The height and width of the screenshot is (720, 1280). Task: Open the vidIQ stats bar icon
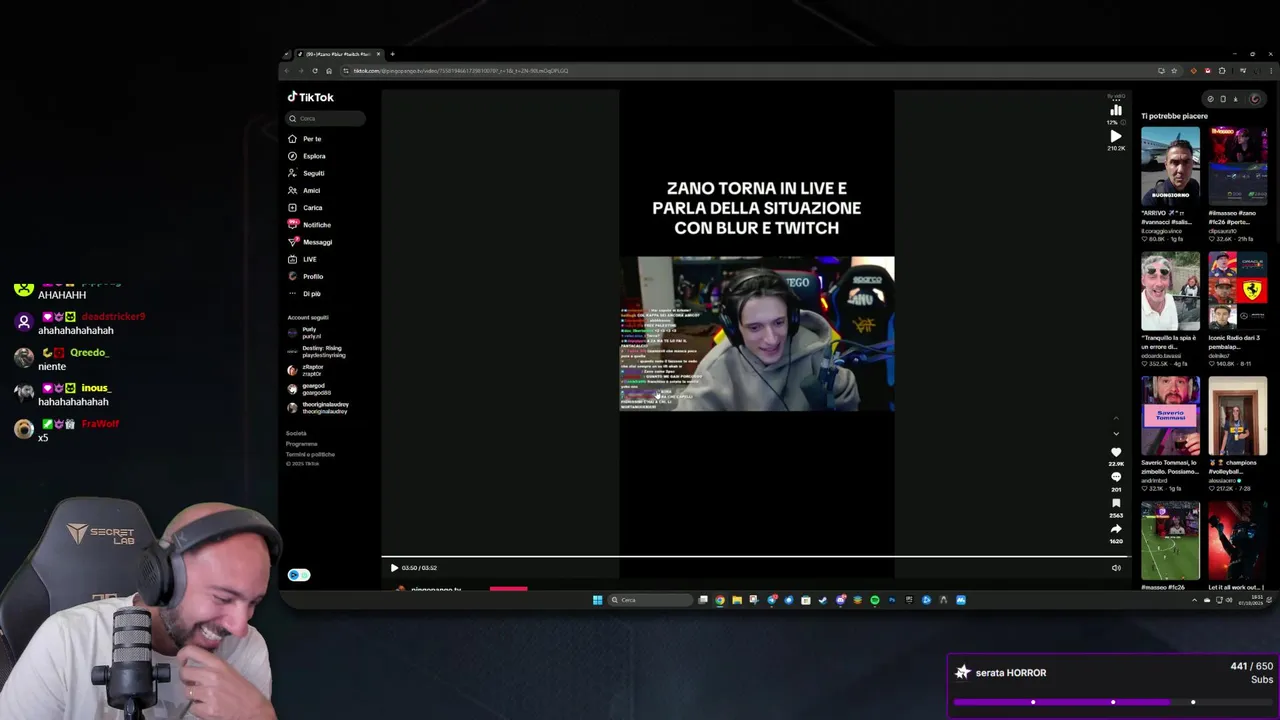point(1116,110)
